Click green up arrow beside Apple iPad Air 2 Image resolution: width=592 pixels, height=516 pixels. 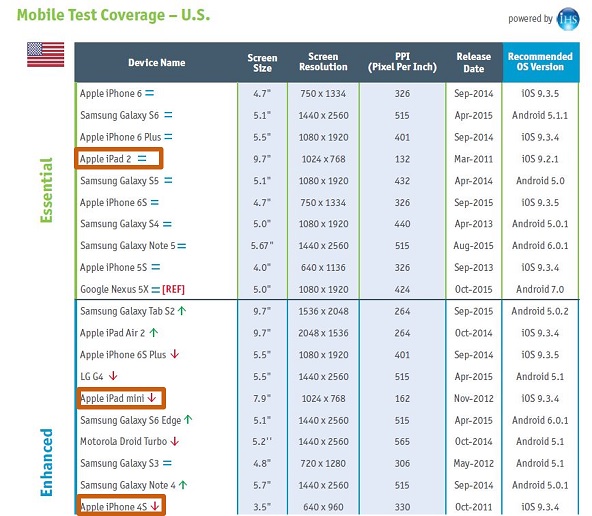153,333
